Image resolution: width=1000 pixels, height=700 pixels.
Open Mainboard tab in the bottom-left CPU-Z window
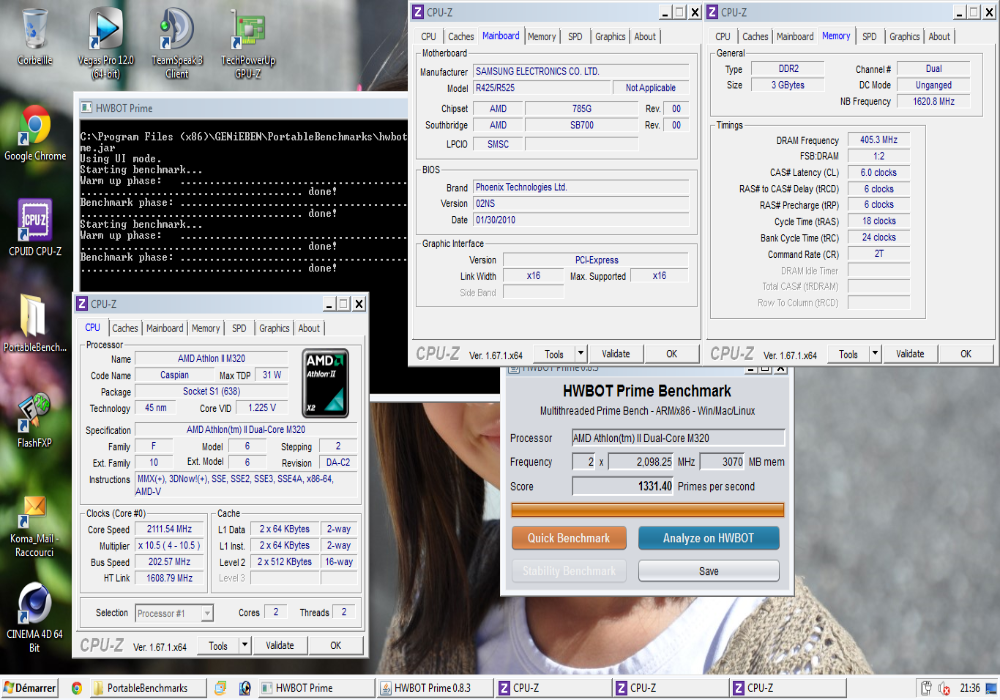[165, 328]
